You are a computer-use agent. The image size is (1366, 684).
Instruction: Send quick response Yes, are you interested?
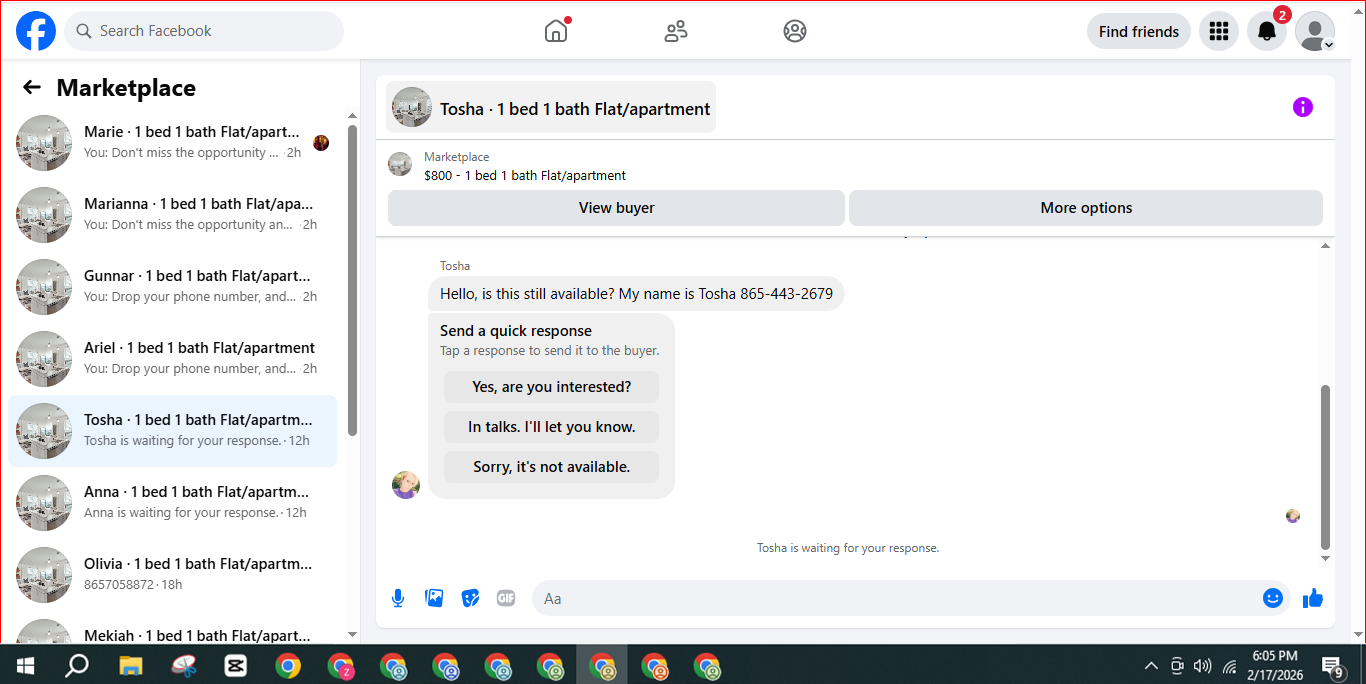[551, 387]
